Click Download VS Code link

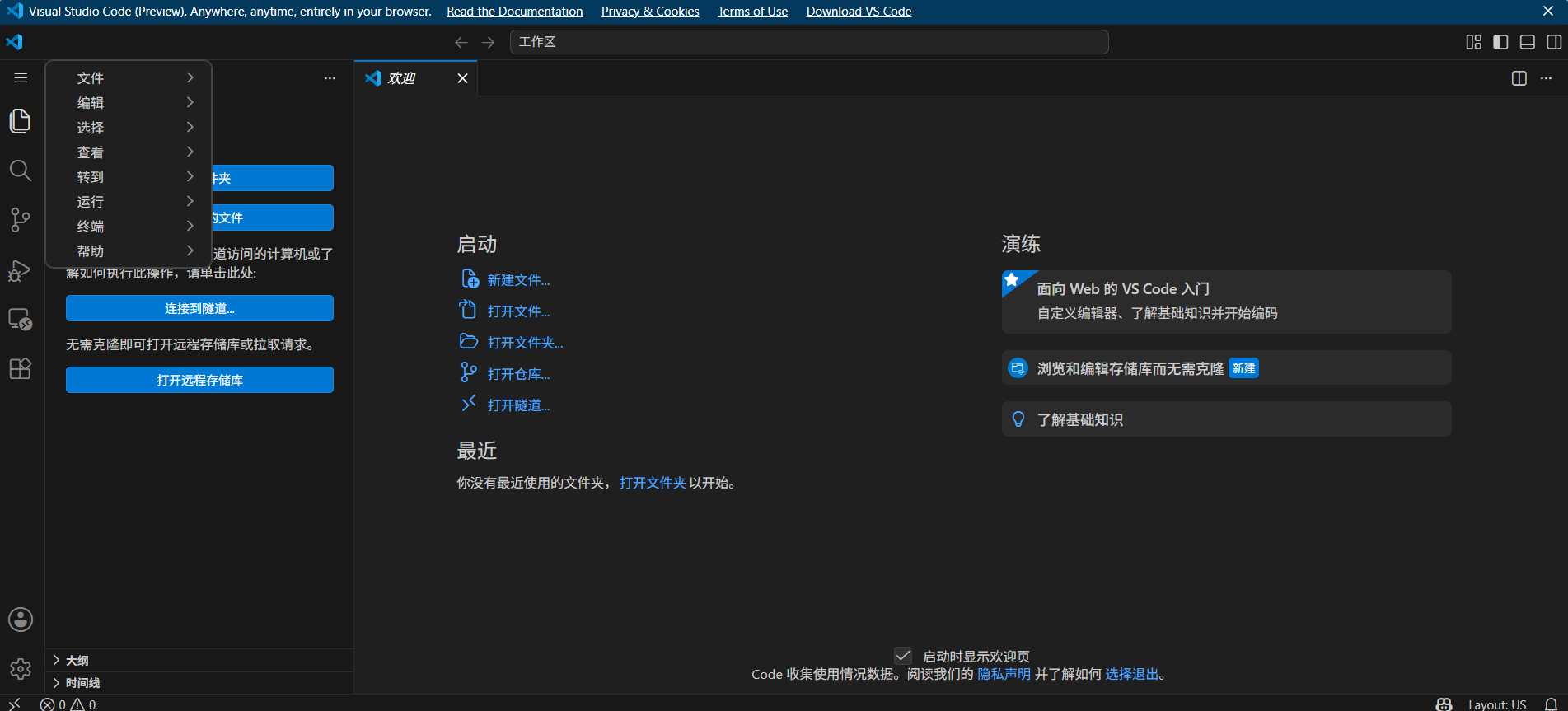[x=859, y=12]
